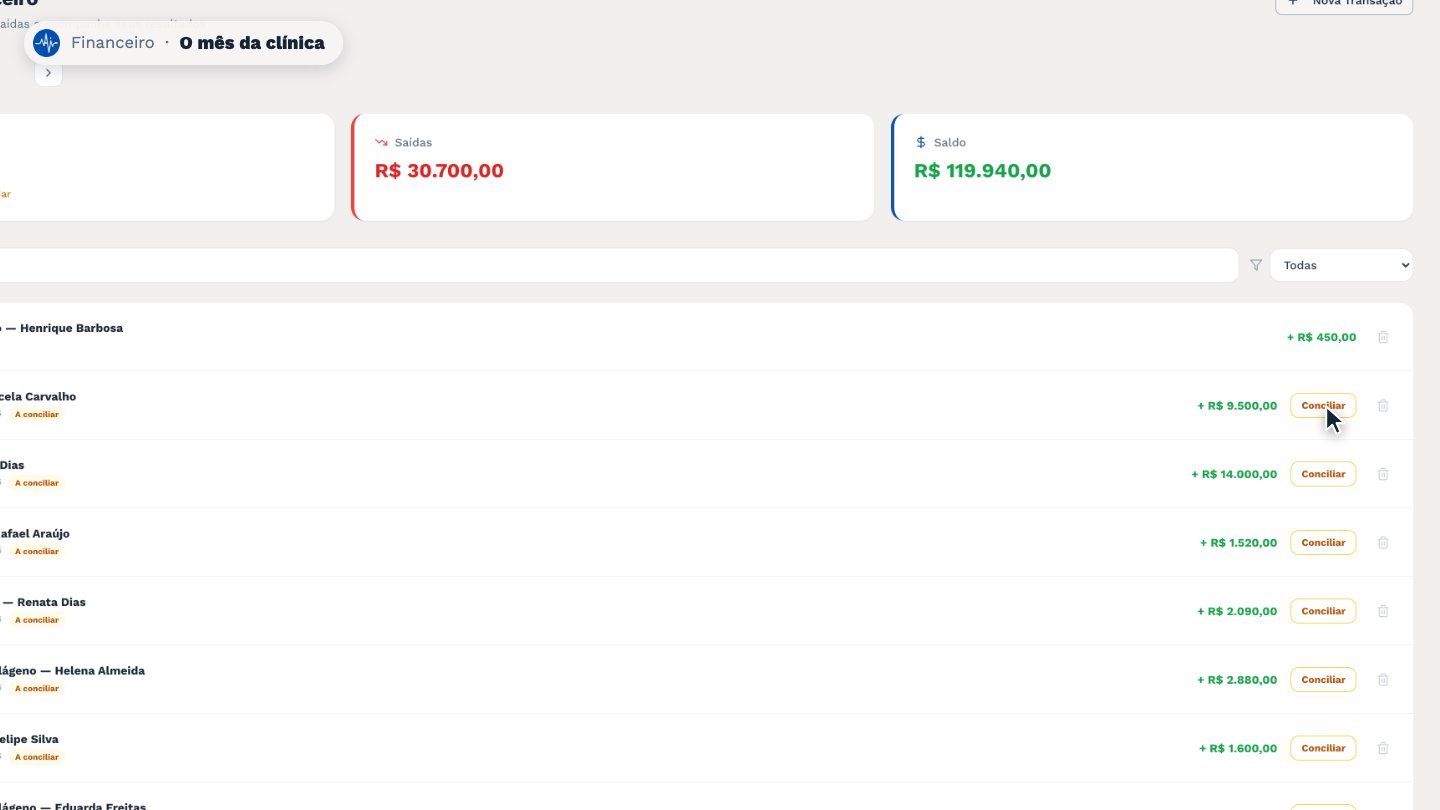Image resolution: width=1440 pixels, height=810 pixels.
Task: Click the Felipe Silva transaction name
Action: tap(29, 739)
